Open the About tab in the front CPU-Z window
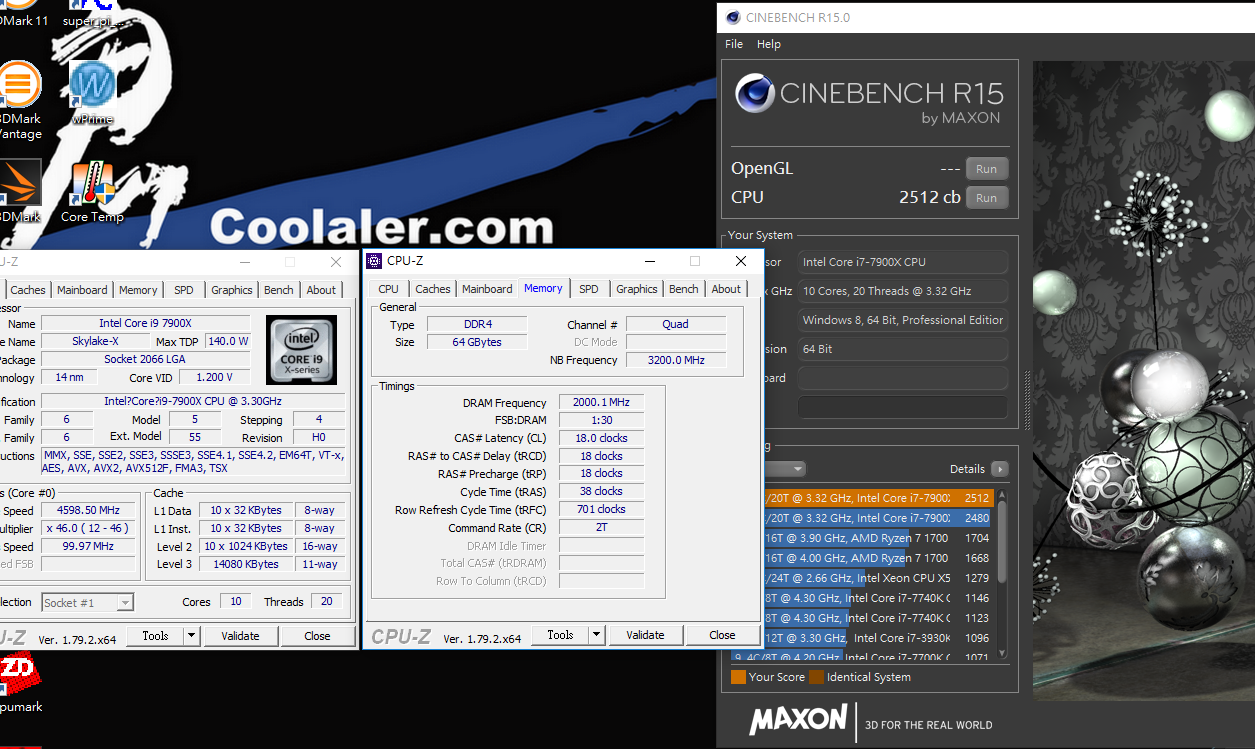Image resolution: width=1255 pixels, height=749 pixels. click(x=726, y=289)
